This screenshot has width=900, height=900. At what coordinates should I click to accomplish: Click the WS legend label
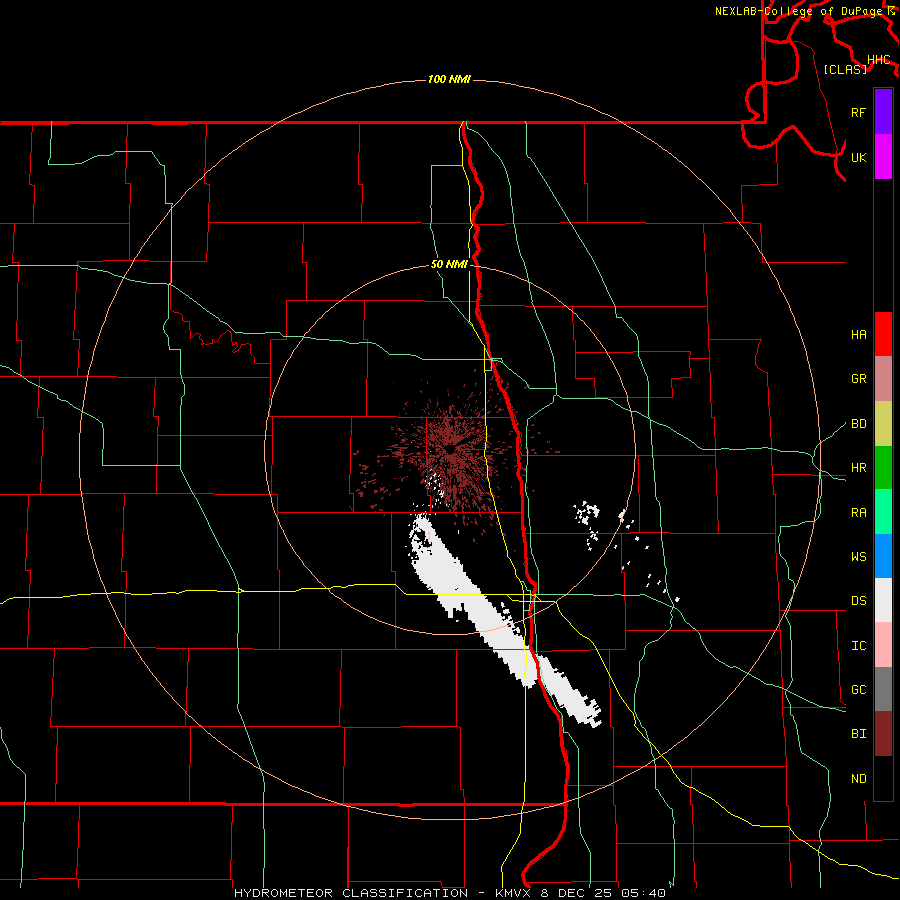(858, 557)
